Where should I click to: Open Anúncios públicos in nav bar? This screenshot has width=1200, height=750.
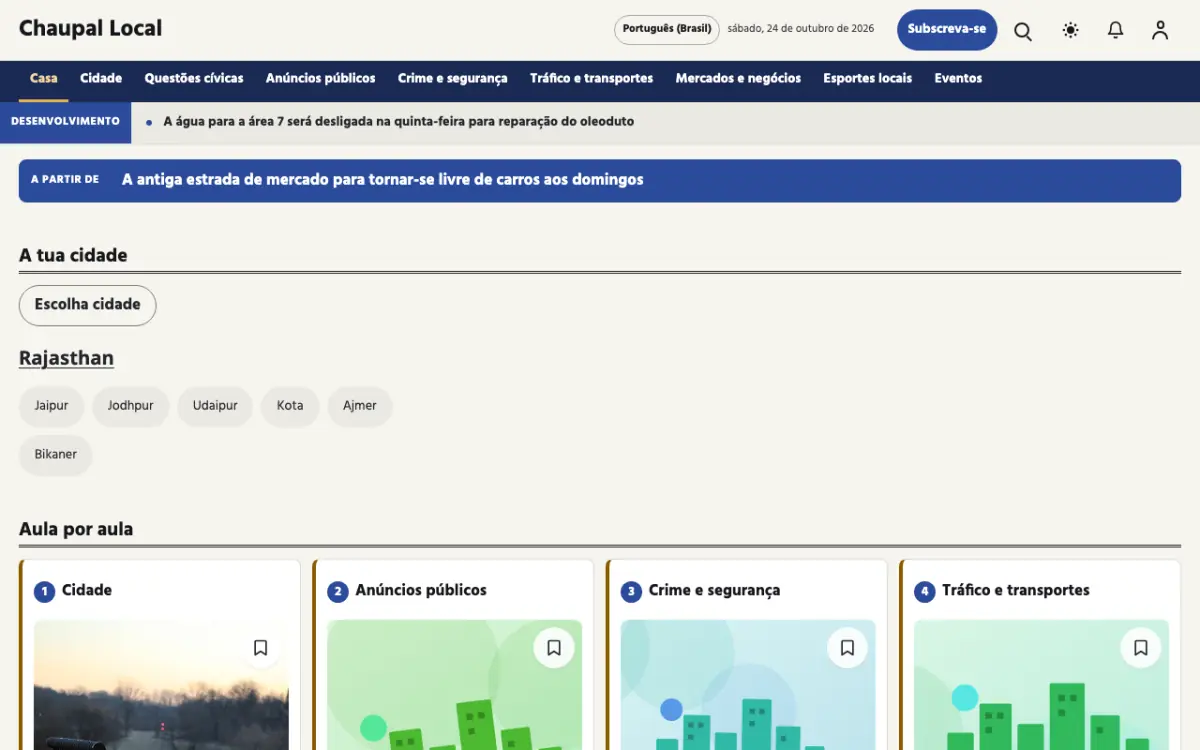point(321,79)
